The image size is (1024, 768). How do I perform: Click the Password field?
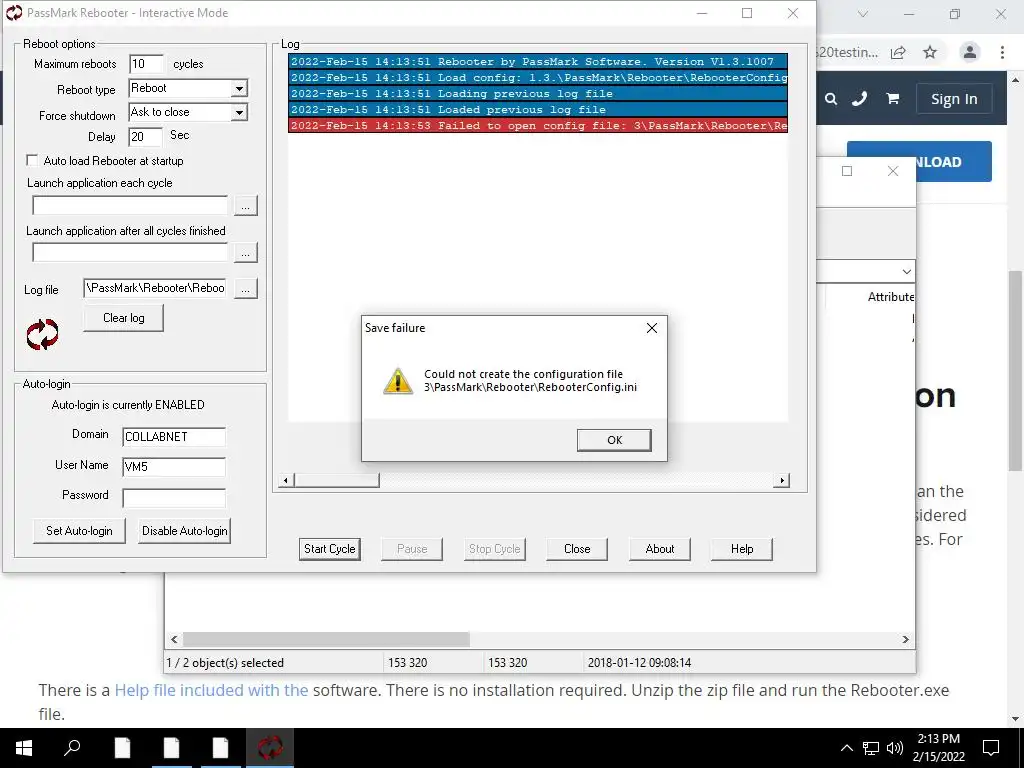point(174,498)
